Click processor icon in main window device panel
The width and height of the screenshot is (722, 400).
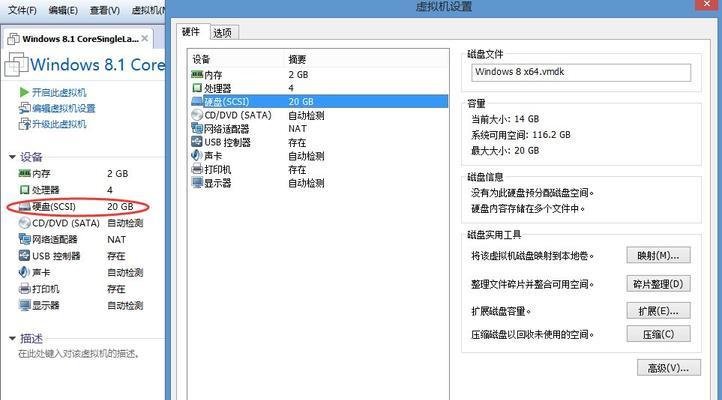(24, 190)
